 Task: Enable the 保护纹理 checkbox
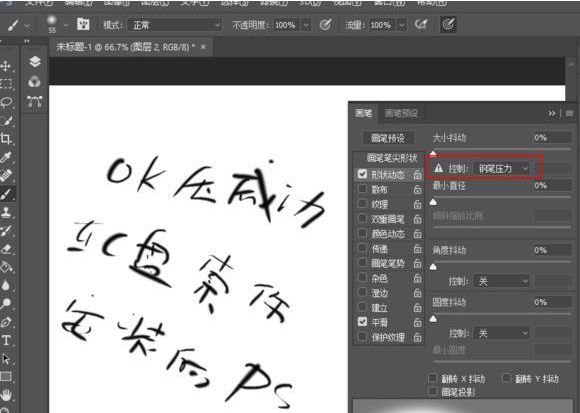(362, 336)
